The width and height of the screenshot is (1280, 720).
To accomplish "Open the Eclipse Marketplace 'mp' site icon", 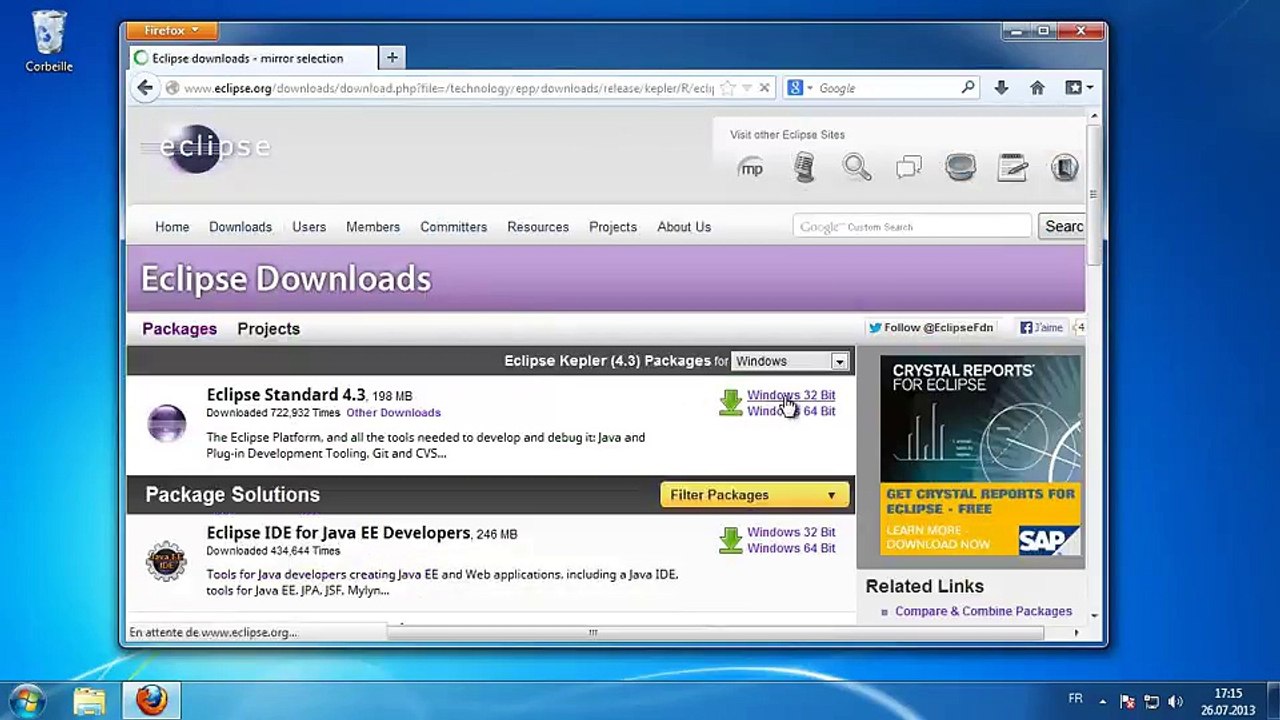I will click(751, 168).
